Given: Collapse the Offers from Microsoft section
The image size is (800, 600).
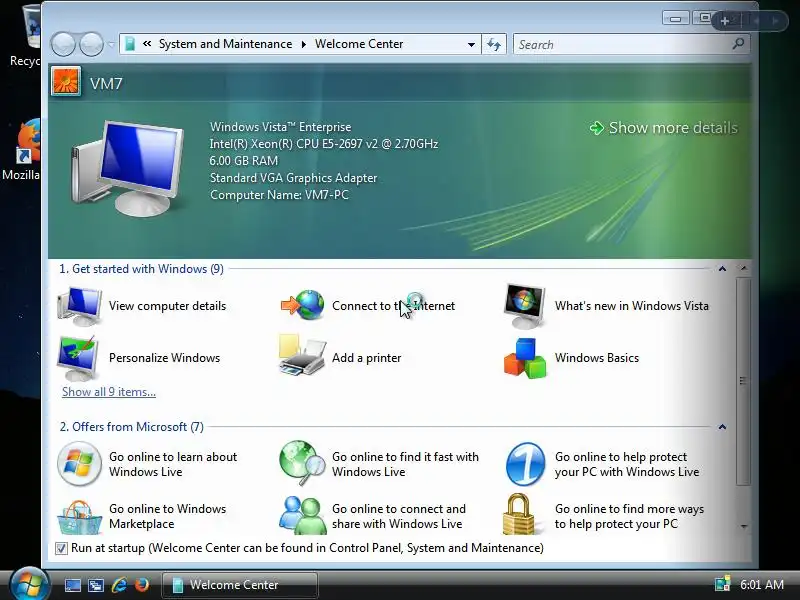Looking at the screenshot, I should (x=722, y=427).
